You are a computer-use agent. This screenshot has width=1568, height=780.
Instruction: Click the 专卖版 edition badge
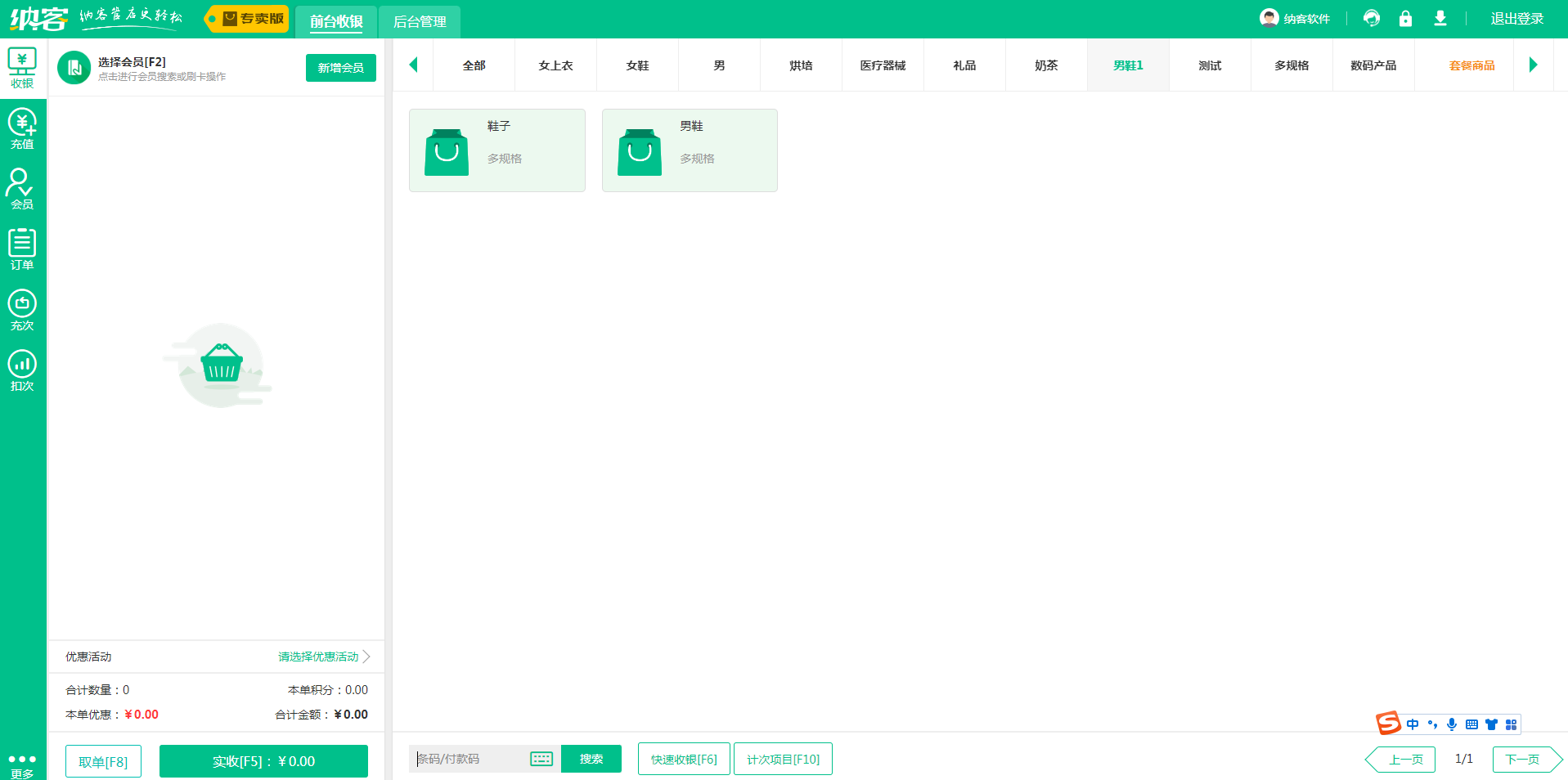(x=247, y=19)
